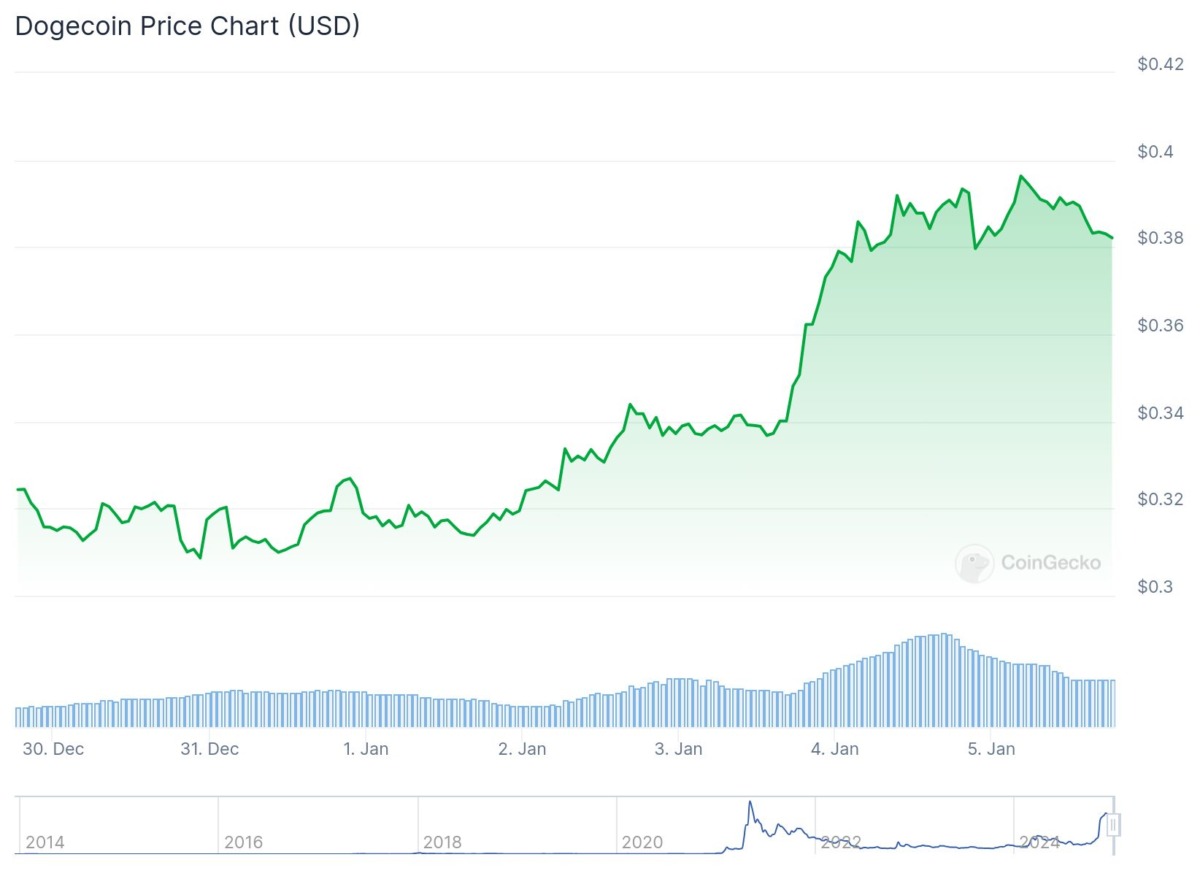Select the 2. Jan date label
This screenshot has width=1200, height=876.
(x=521, y=749)
